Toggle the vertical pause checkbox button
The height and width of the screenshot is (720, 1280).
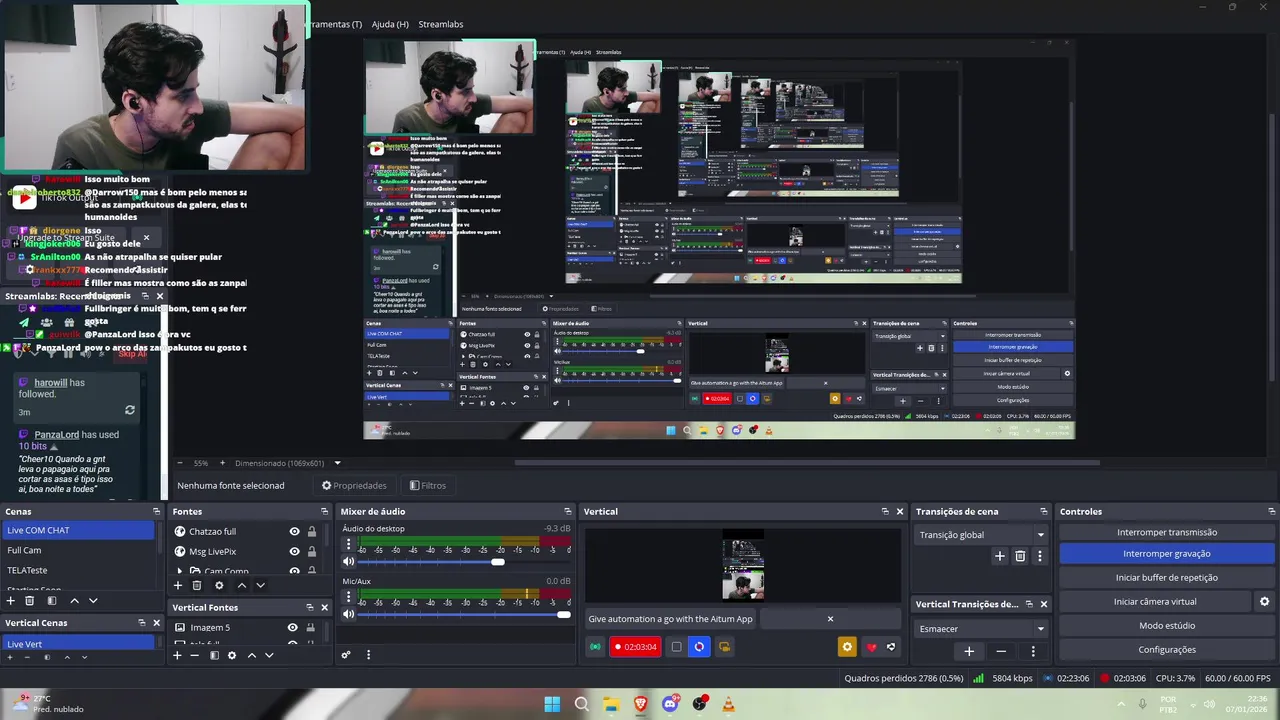[676, 647]
